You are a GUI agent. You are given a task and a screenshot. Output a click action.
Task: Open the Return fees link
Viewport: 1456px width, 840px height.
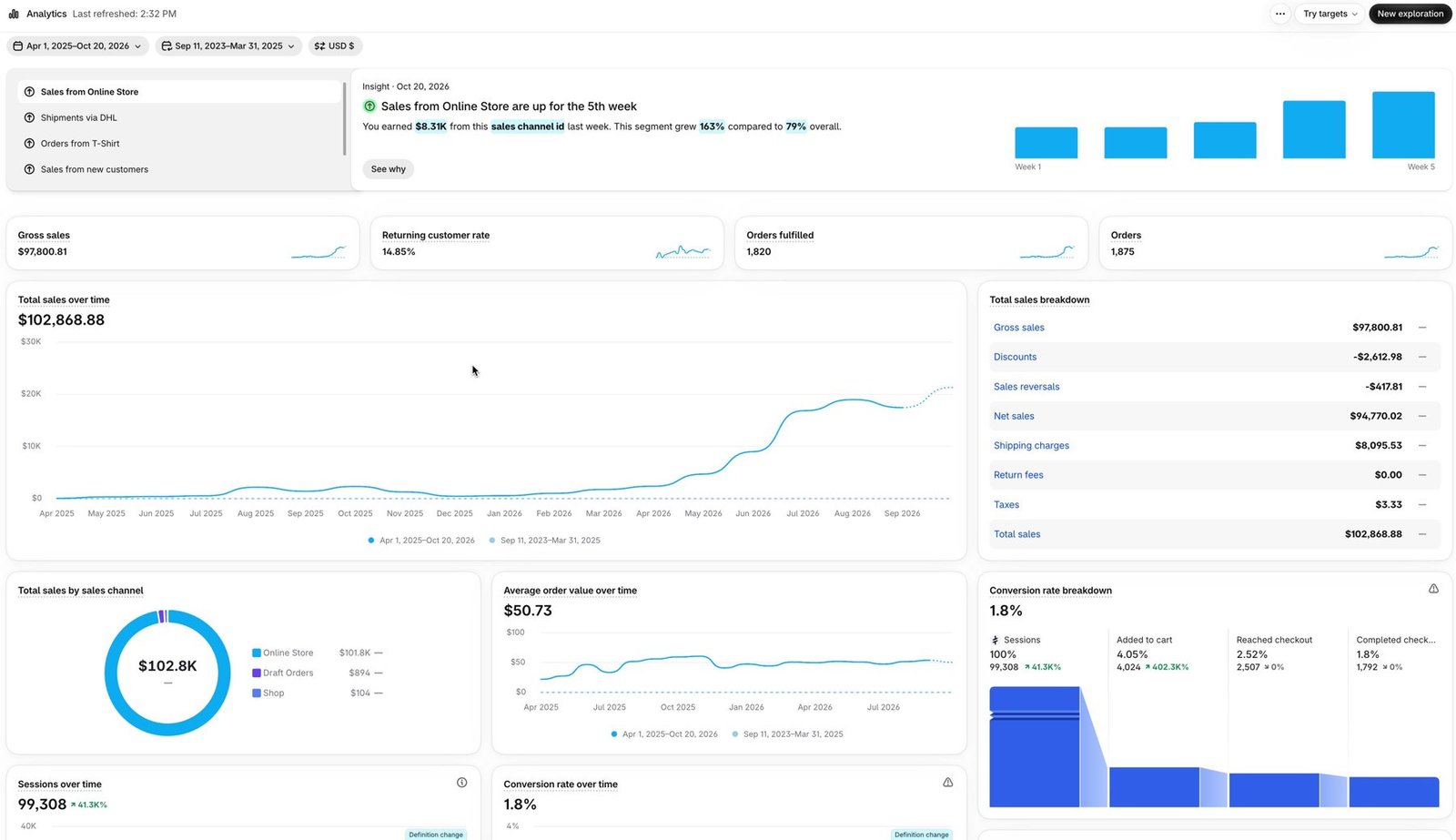click(x=1018, y=475)
